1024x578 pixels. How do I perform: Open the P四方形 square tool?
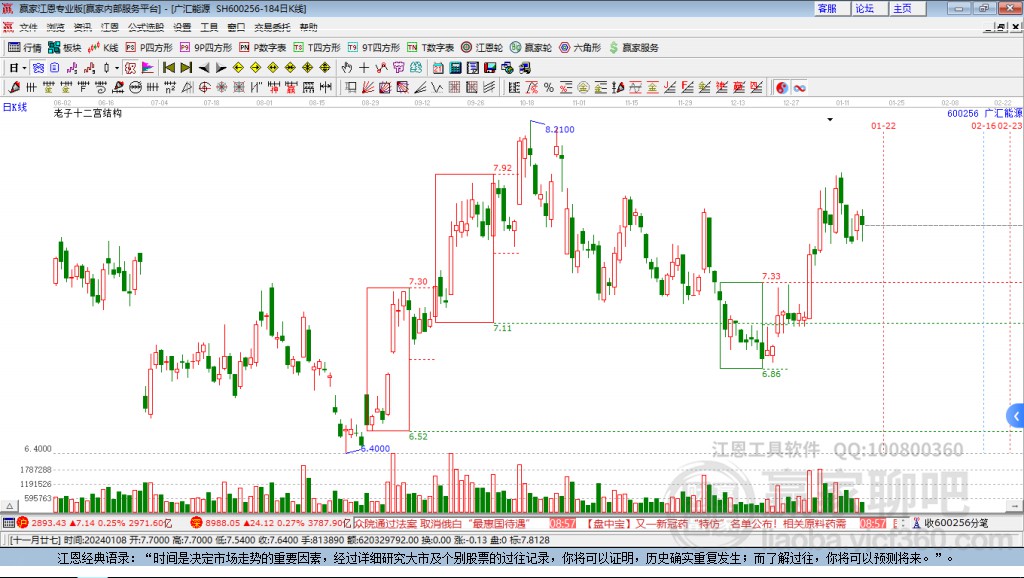pos(149,48)
